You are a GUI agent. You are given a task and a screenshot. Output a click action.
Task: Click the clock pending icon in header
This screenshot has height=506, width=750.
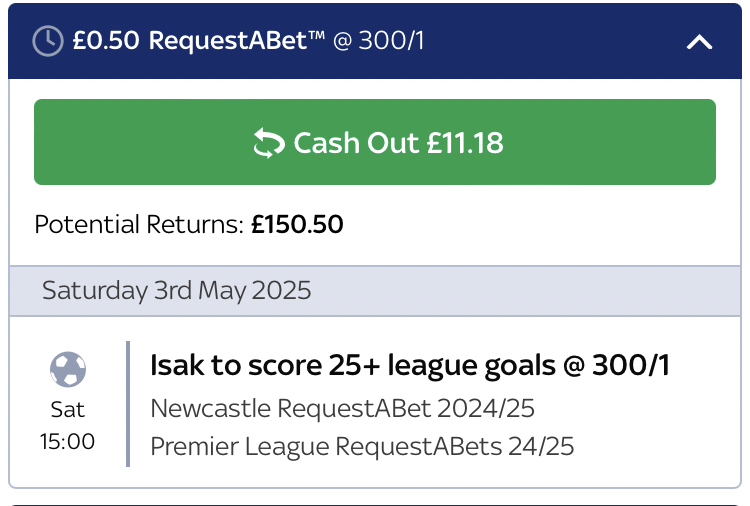pyautogui.click(x=48, y=41)
